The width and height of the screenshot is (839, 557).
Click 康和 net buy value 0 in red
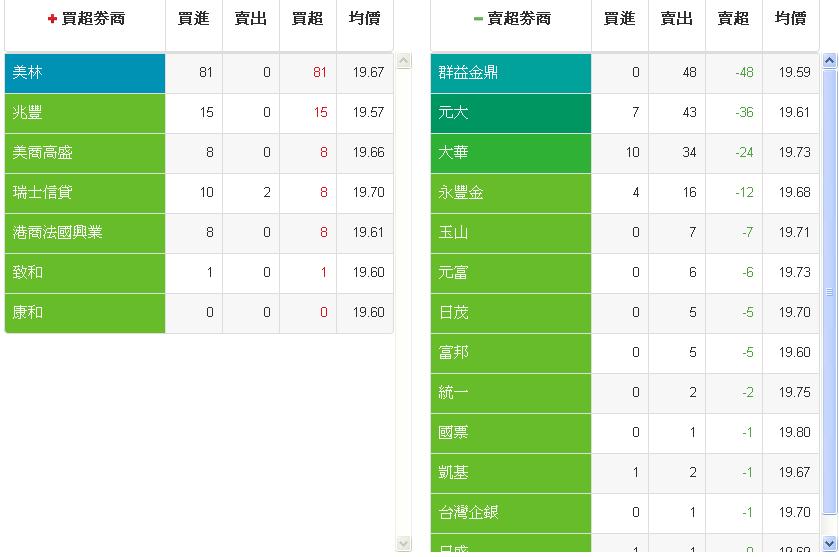tap(324, 312)
